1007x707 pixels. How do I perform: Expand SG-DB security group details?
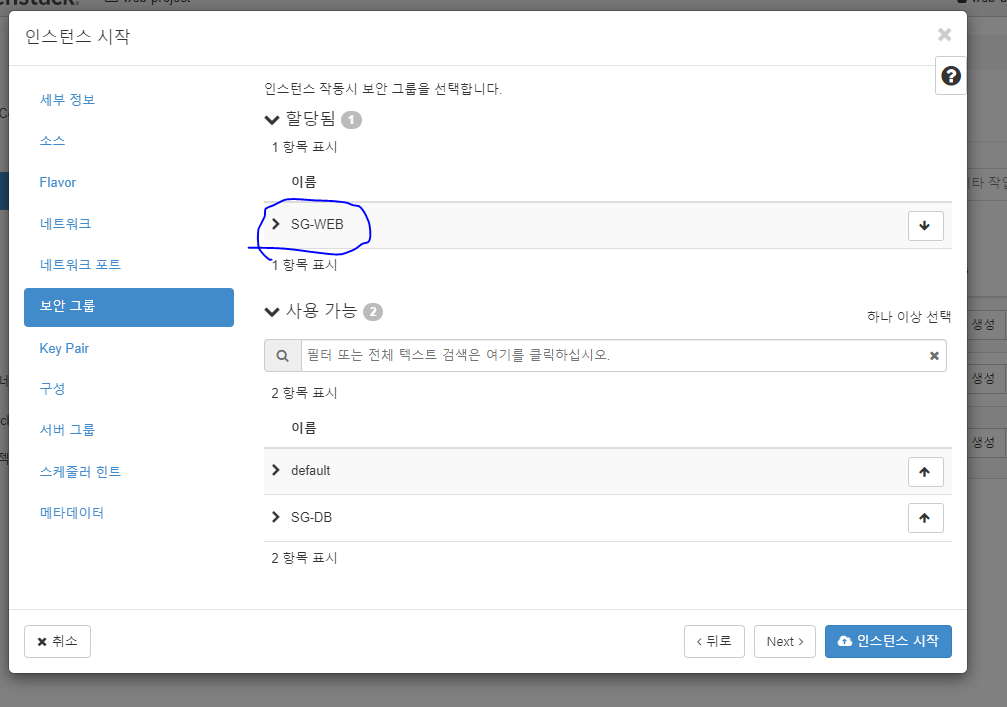point(276,517)
